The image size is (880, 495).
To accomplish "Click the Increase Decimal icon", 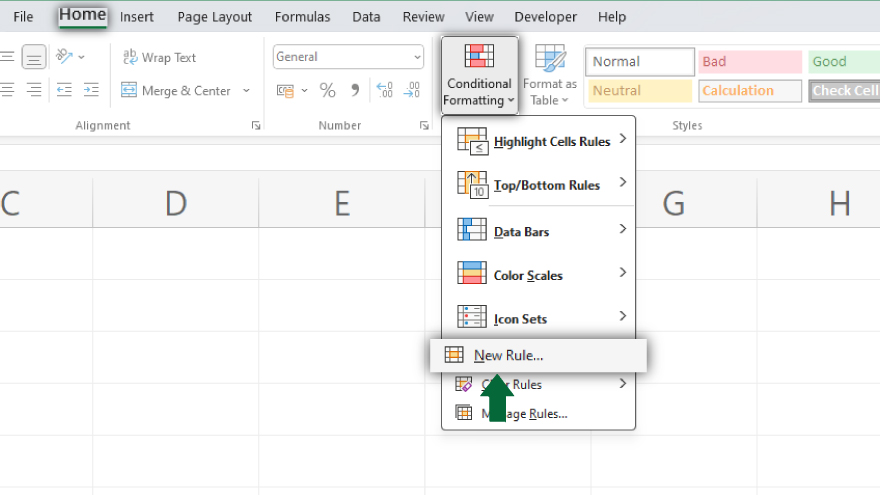I will tap(384, 91).
